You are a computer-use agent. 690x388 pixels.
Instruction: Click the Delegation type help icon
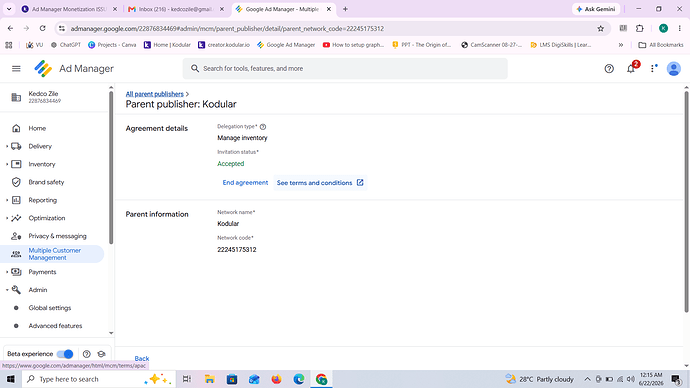tap(263, 127)
